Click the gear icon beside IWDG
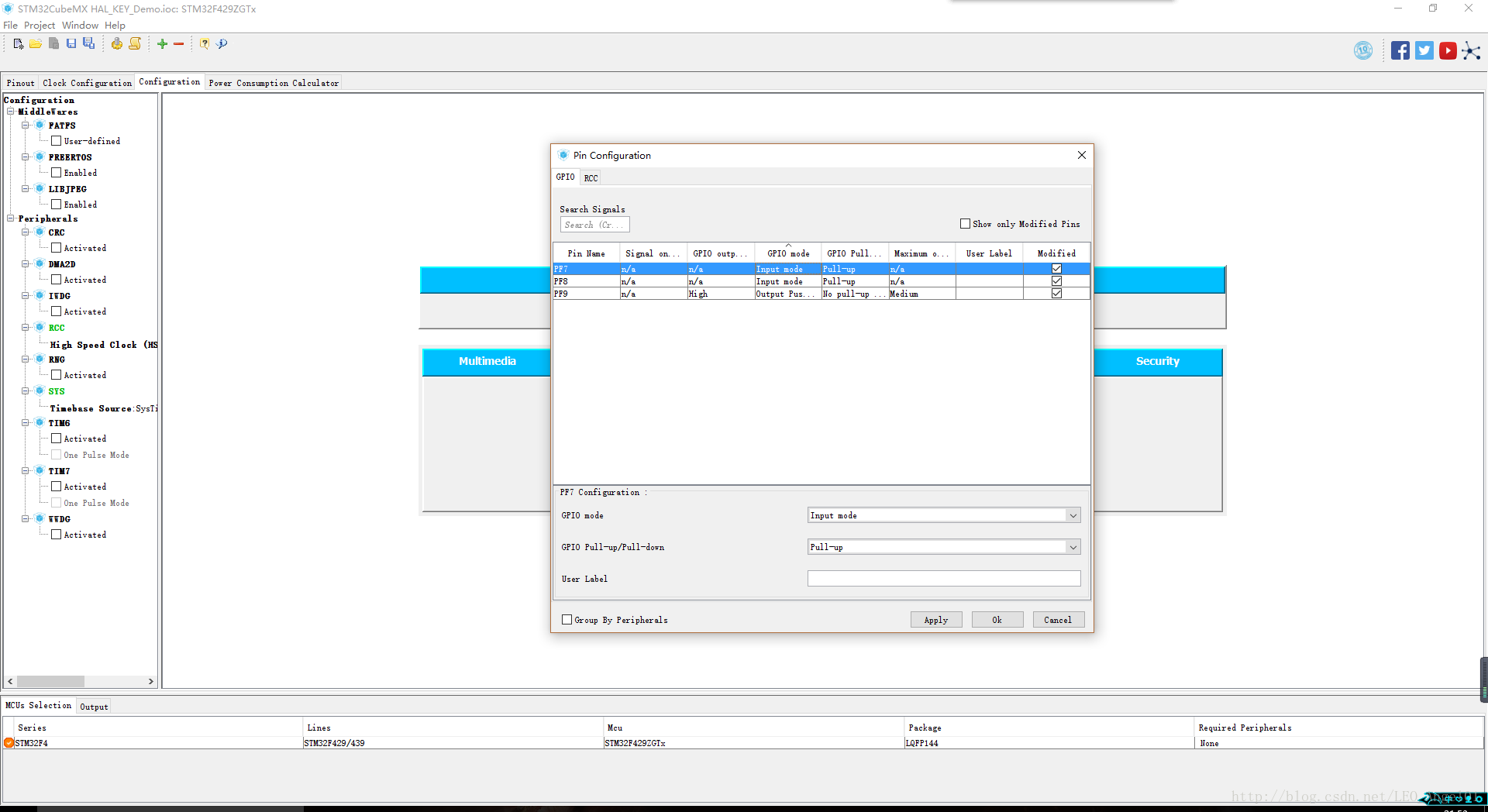 [40, 296]
